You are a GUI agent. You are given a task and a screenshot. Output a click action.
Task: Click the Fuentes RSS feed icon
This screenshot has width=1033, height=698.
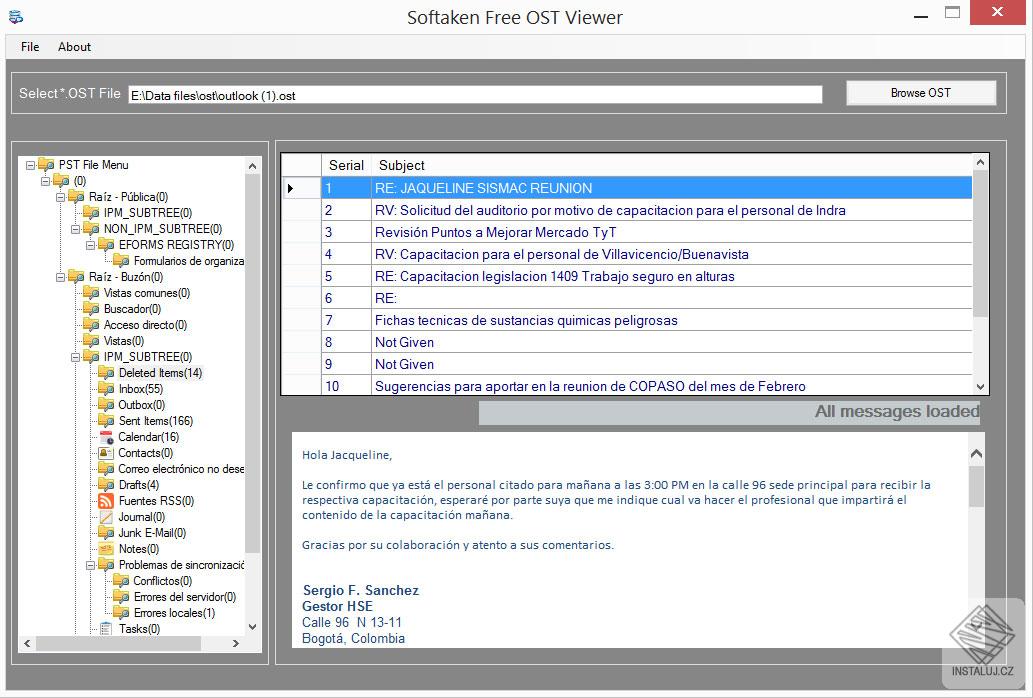(x=106, y=501)
